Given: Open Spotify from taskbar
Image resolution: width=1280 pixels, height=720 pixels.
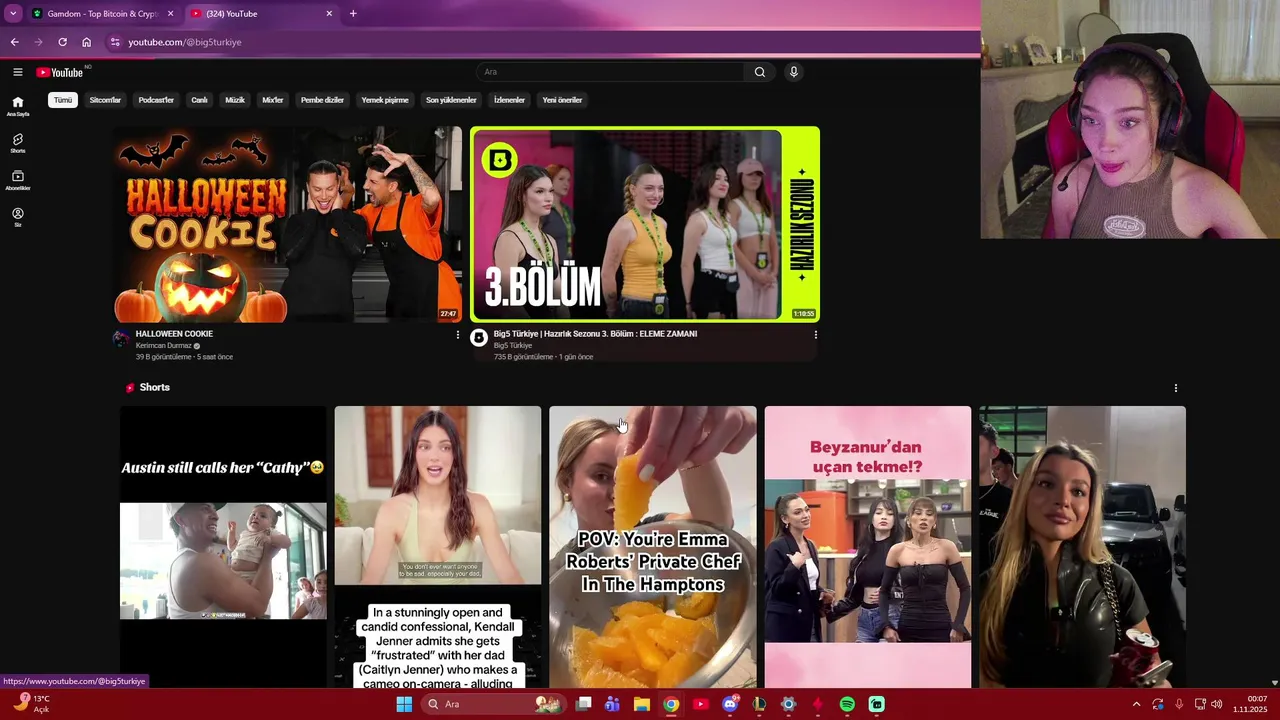Looking at the screenshot, I should coord(847,704).
